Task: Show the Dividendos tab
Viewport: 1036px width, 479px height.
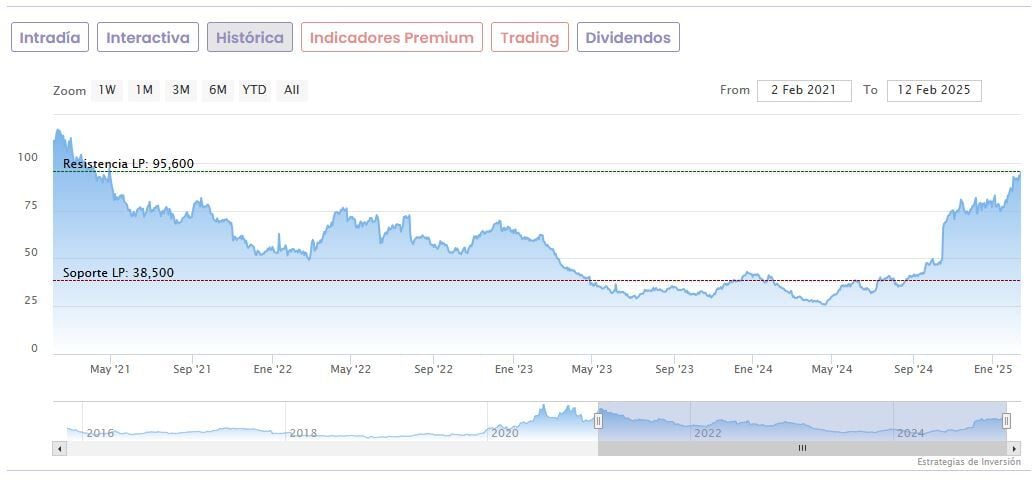Action: coord(628,38)
